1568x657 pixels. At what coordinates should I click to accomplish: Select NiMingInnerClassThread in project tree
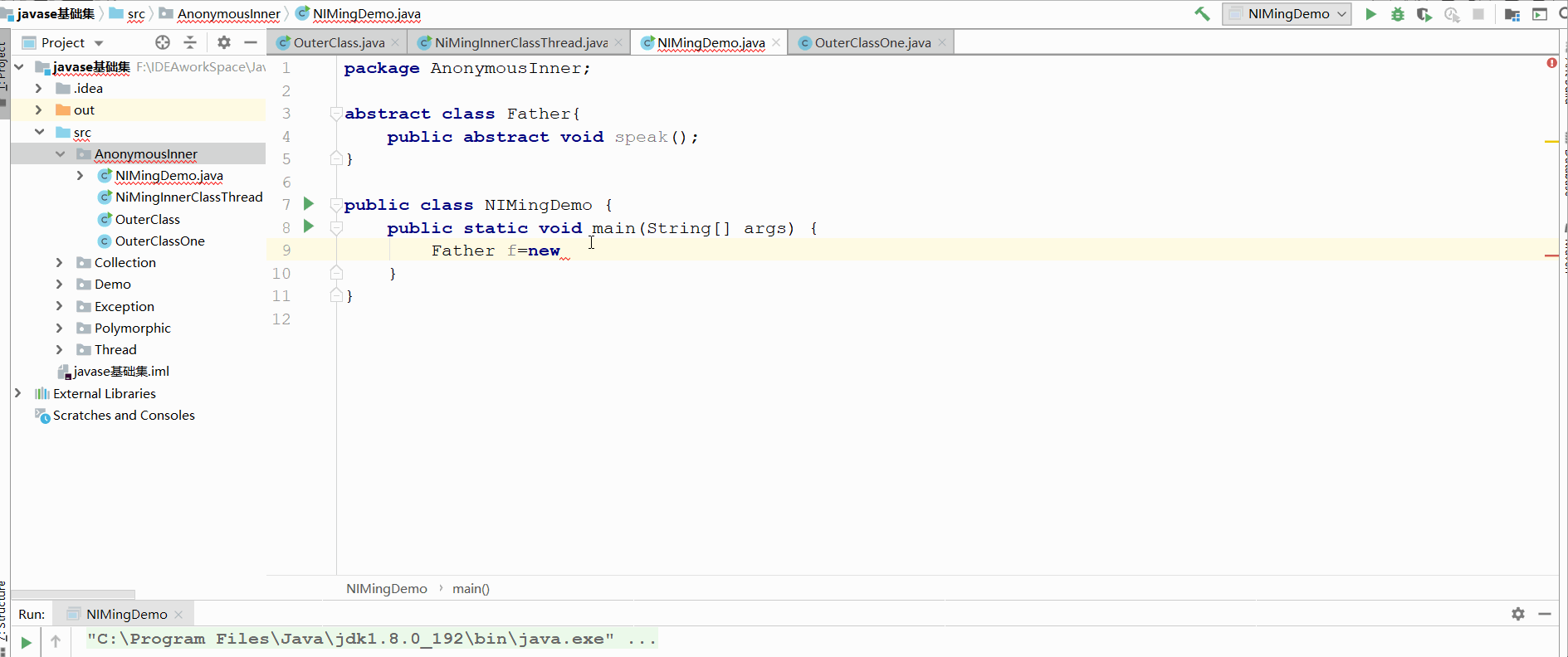point(188,197)
